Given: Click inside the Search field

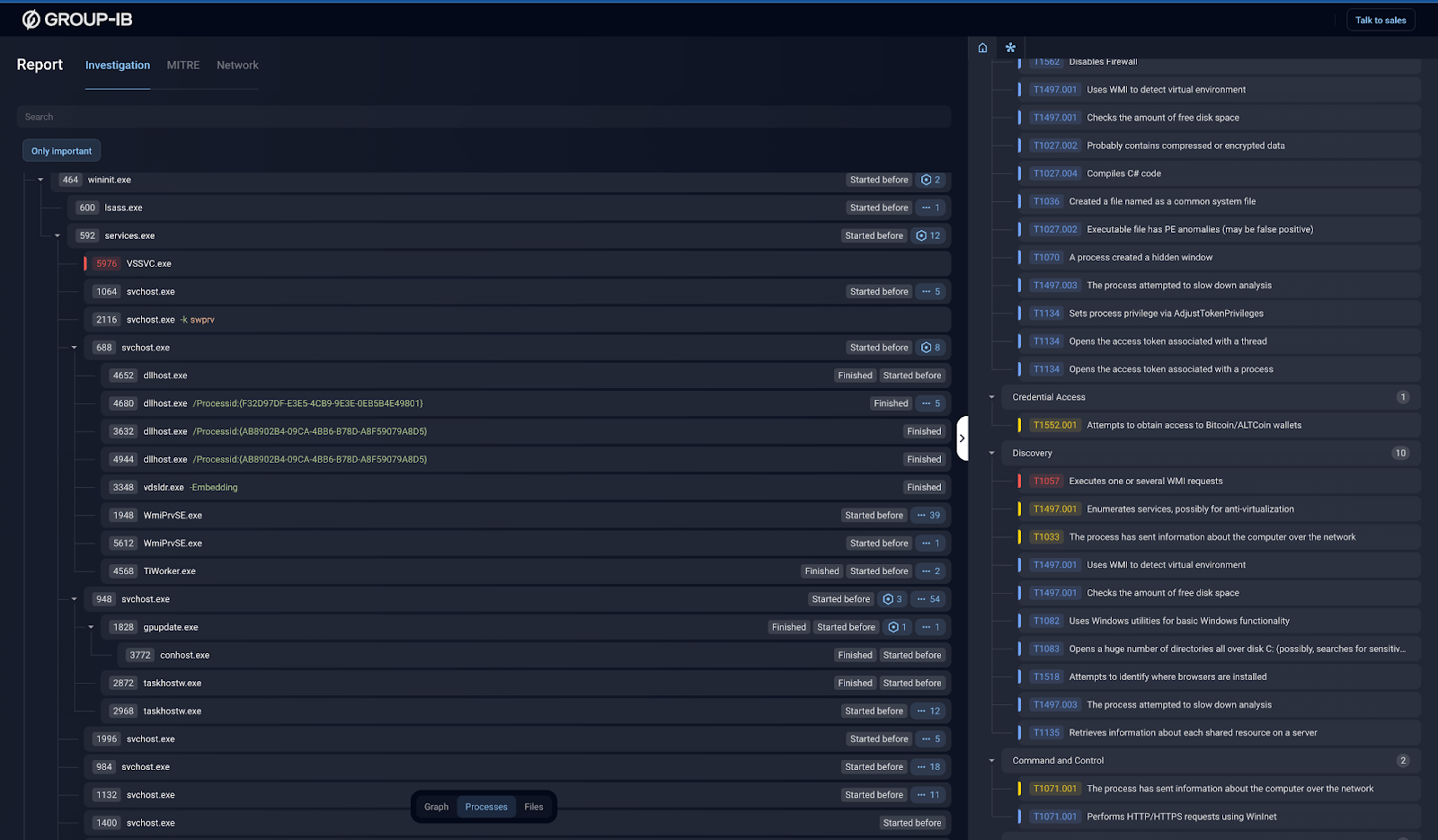Looking at the screenshot, I should point(359,117).
